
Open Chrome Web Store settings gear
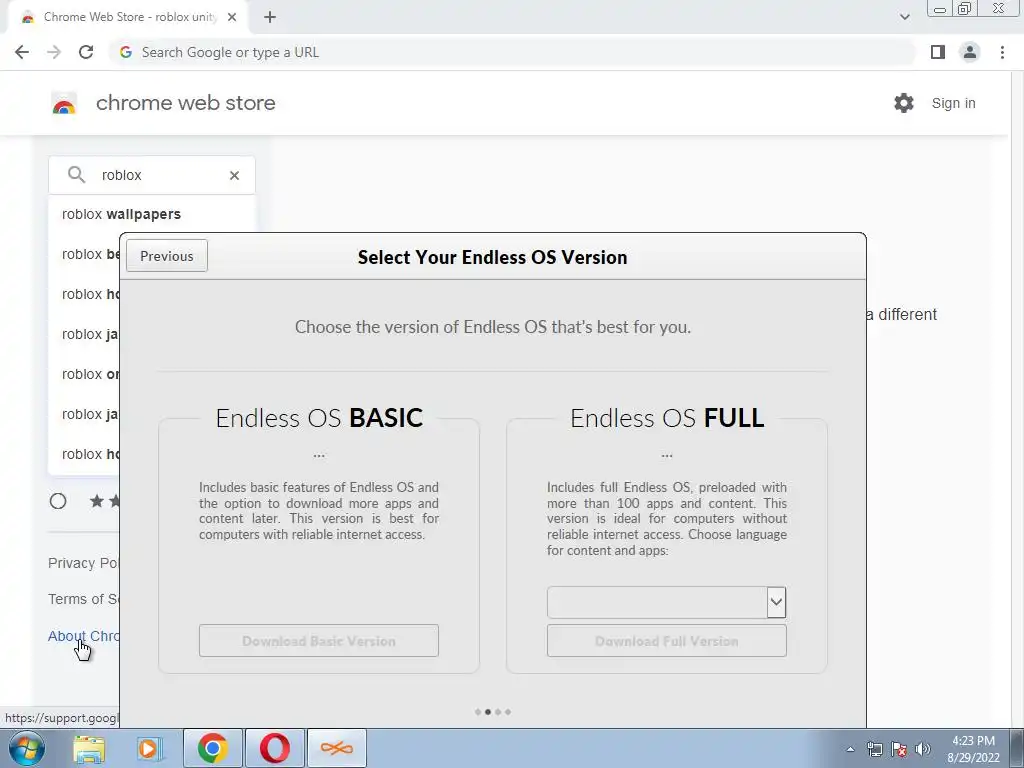(x=904, y=103)
